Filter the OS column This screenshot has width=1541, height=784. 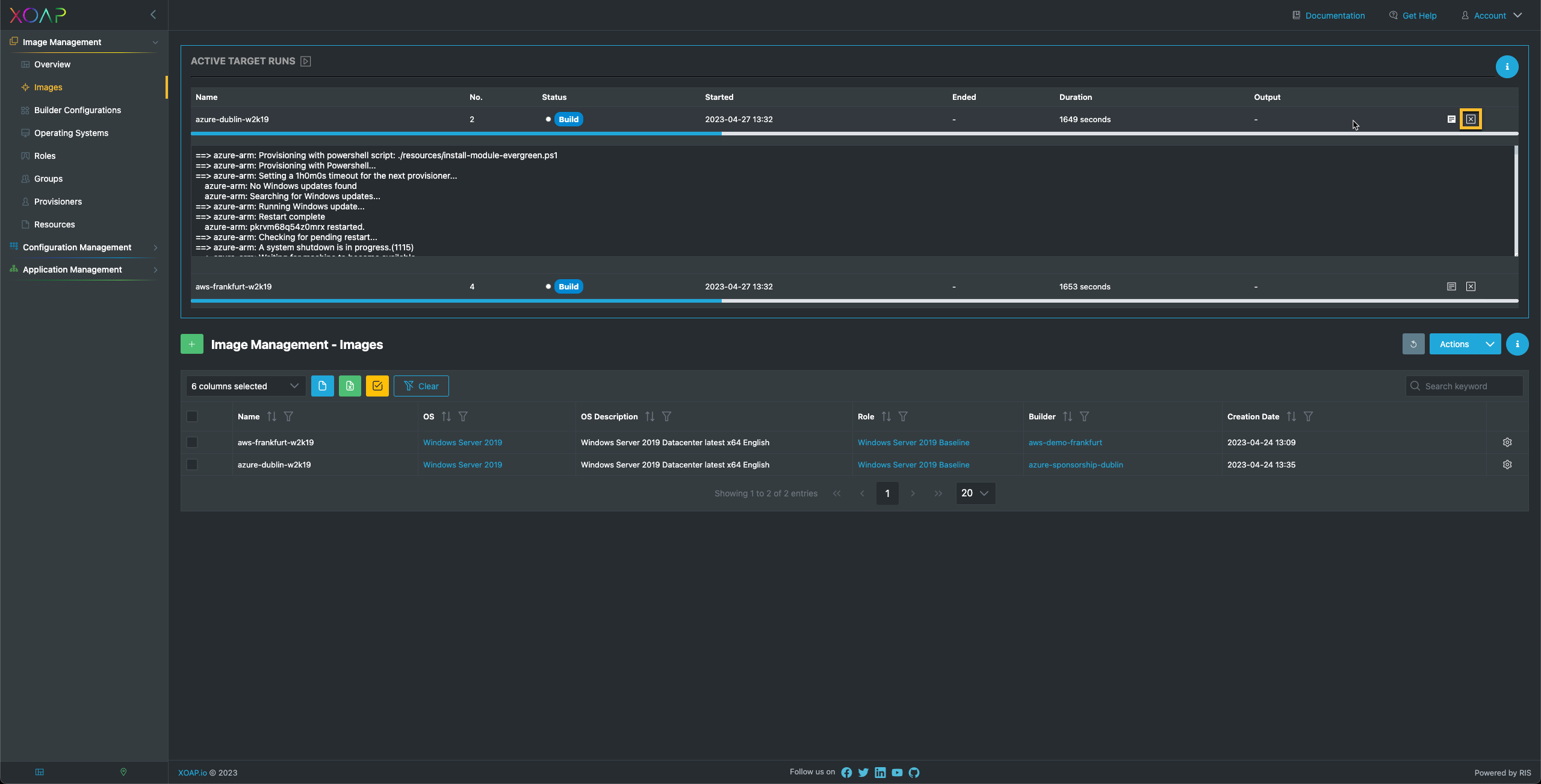463,416
